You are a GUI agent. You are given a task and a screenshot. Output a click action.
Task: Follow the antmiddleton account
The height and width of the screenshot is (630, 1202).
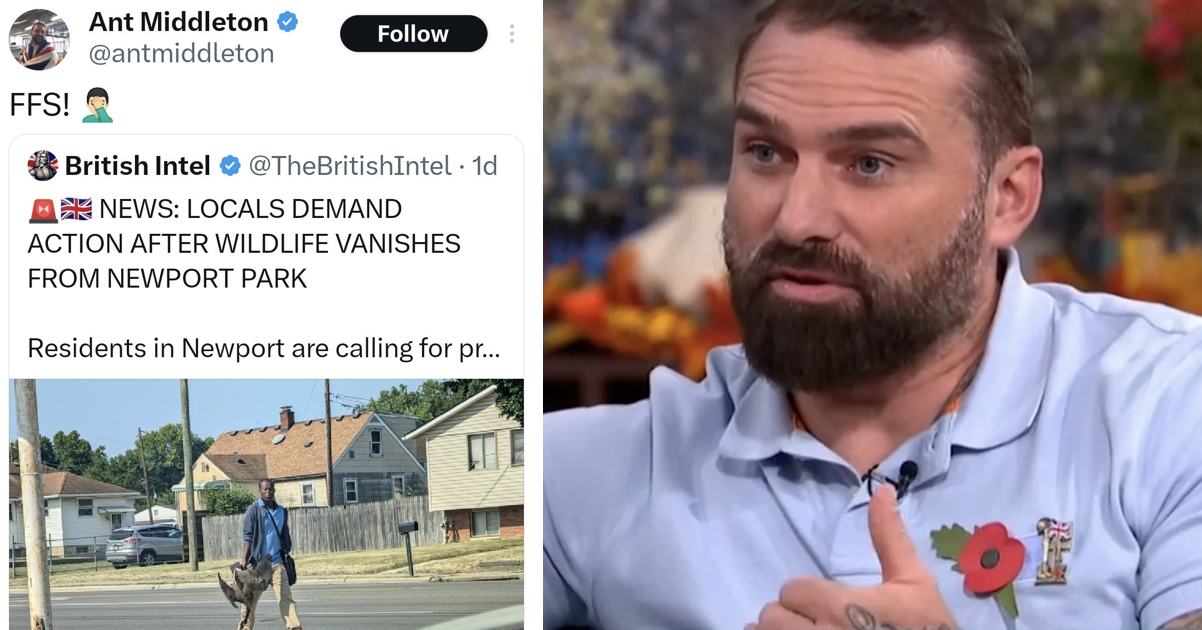tap(413, 34)
